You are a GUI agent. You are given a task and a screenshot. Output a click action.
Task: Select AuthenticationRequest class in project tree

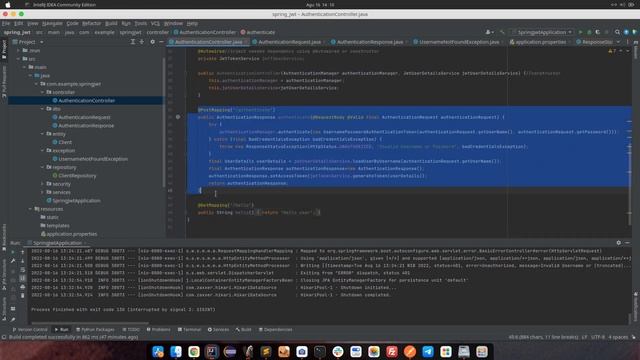(x=81, y=117)
